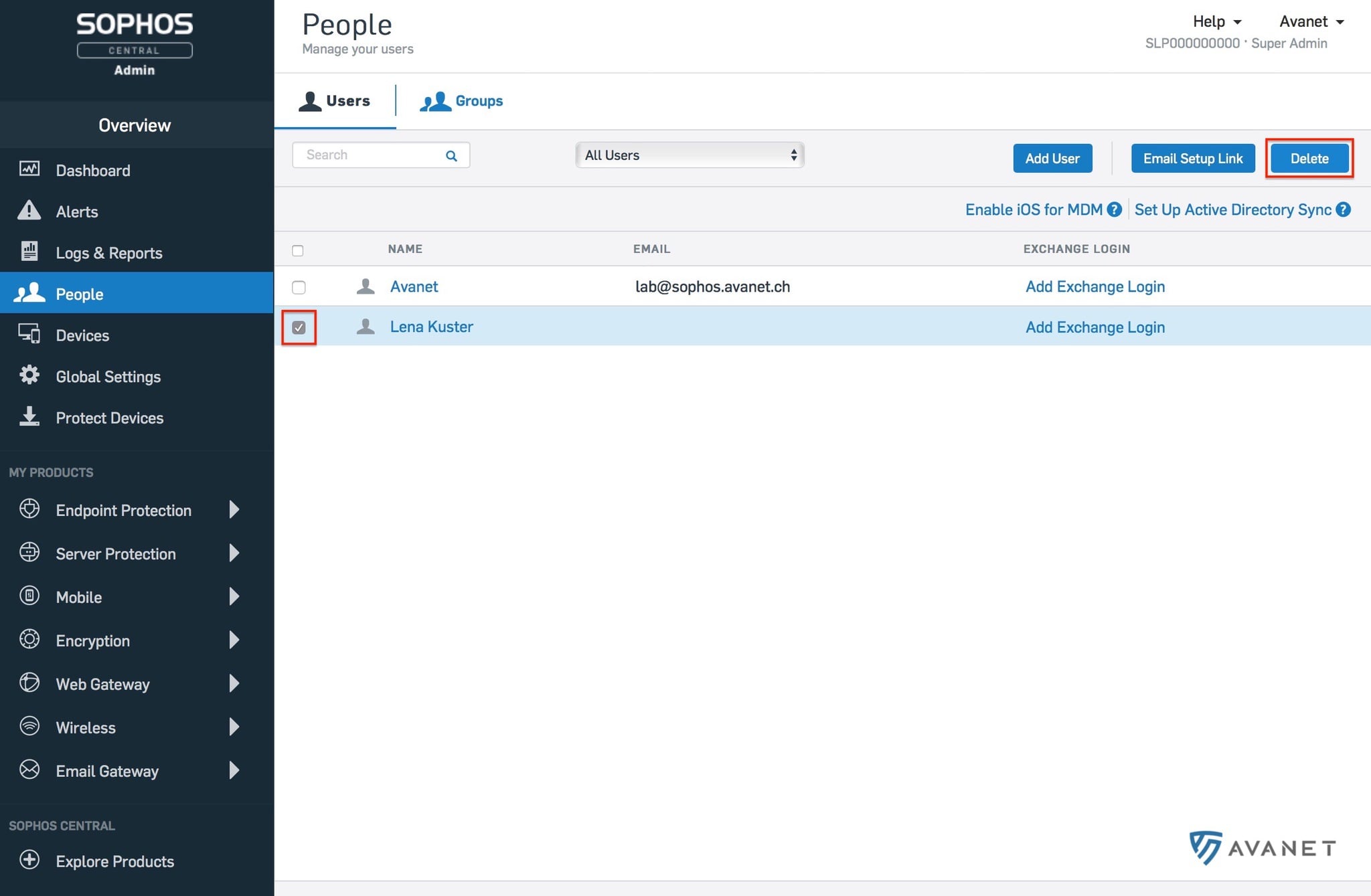The height and width of the screenshot is (896, 1371).
Task: Open the Help dropdown menu
Action: 1217,21
